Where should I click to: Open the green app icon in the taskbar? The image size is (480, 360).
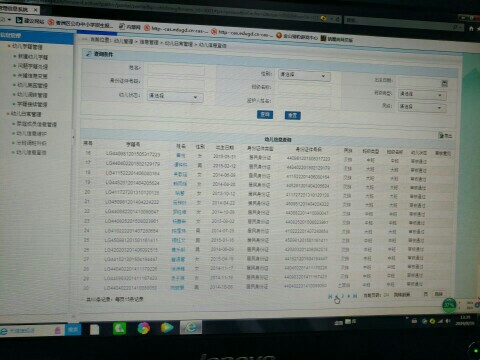pyautogui.click(x=120, y=328)
